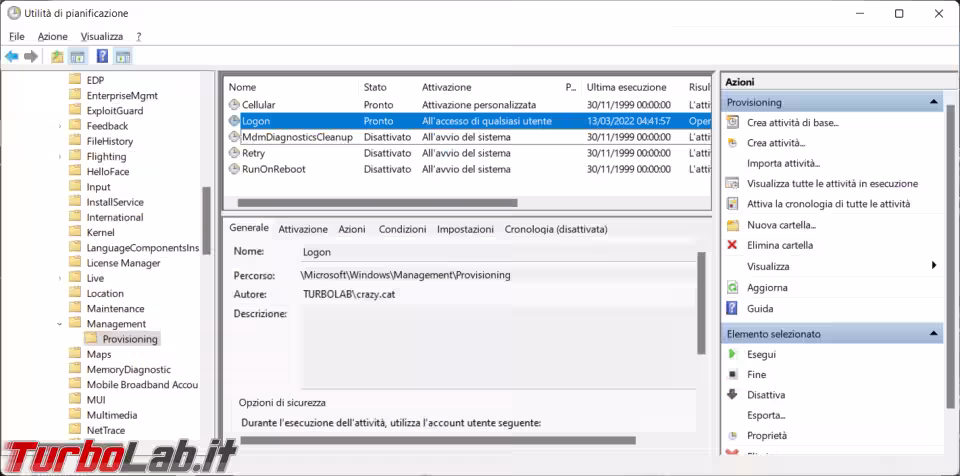This screenshot has height=476, width=960.
Task: Click the MdmDiagnosticsCleanup task clock icon
Action: (234, 137)
